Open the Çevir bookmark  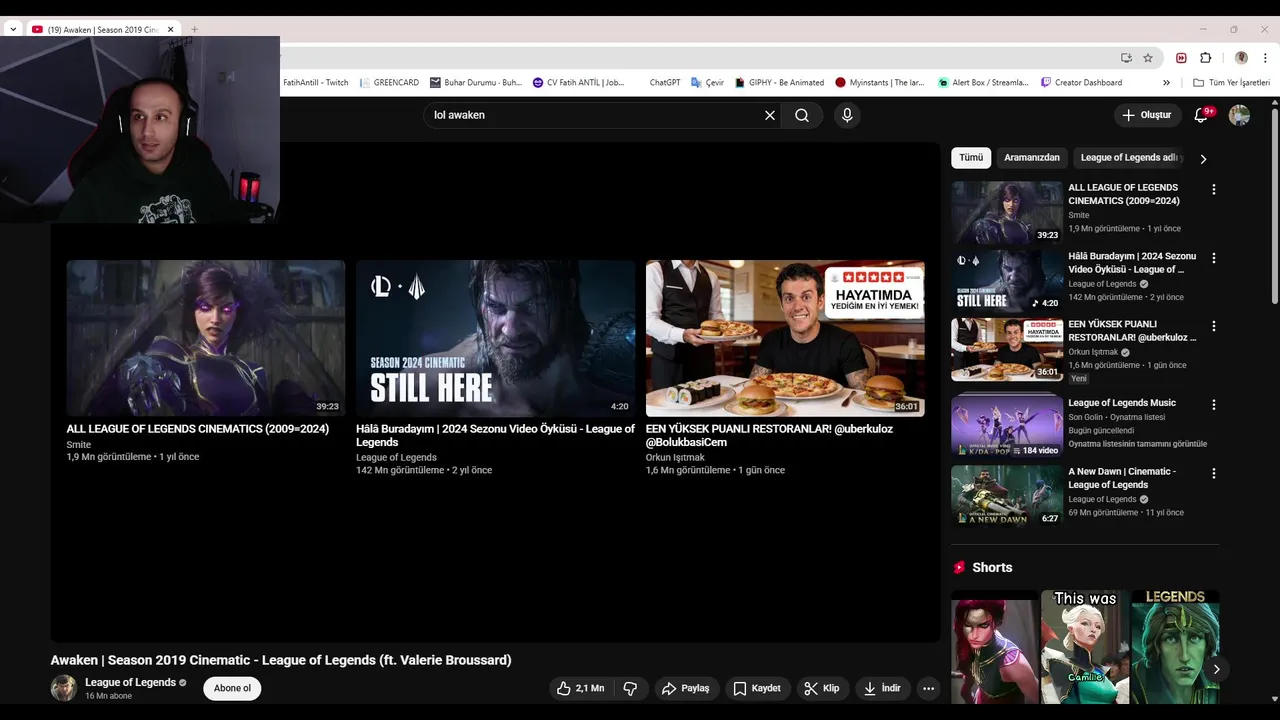click(x=707, y=83)
